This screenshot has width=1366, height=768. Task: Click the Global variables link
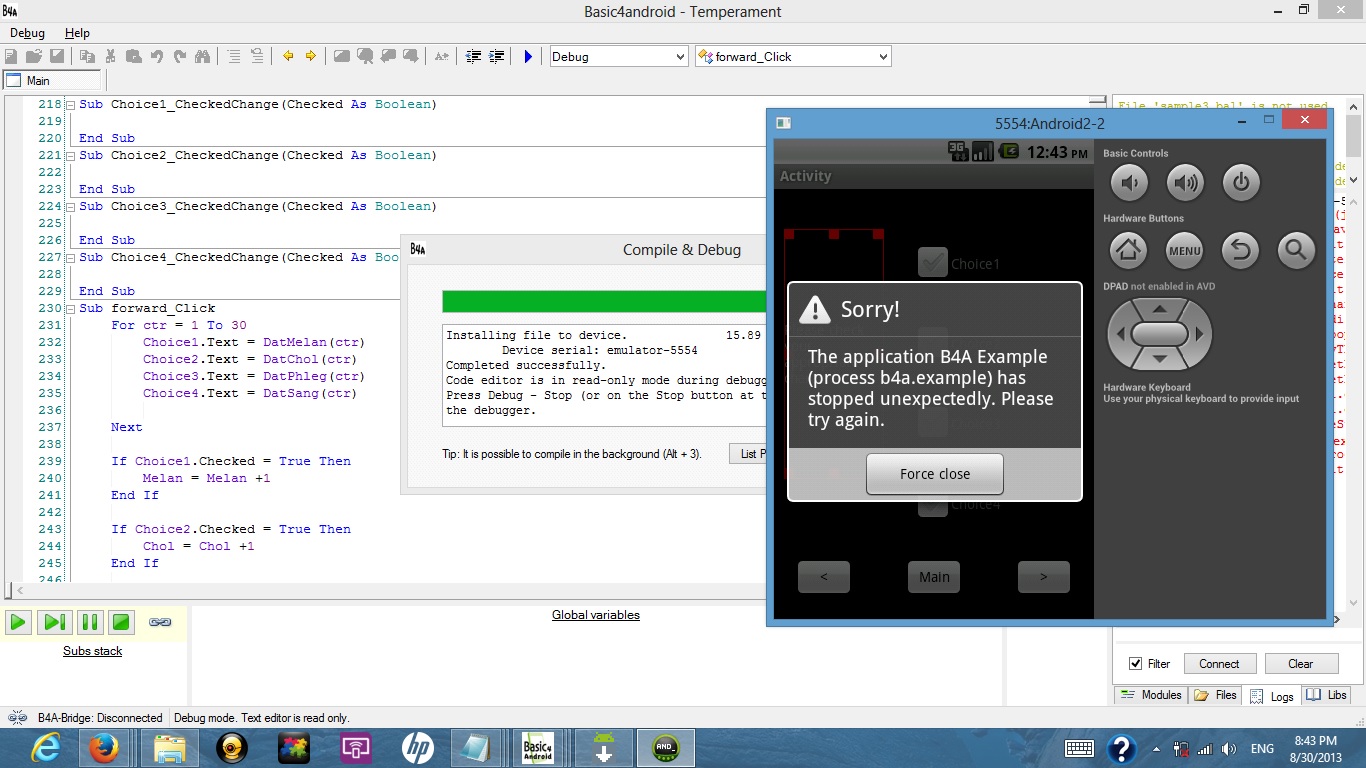(596, 615)
